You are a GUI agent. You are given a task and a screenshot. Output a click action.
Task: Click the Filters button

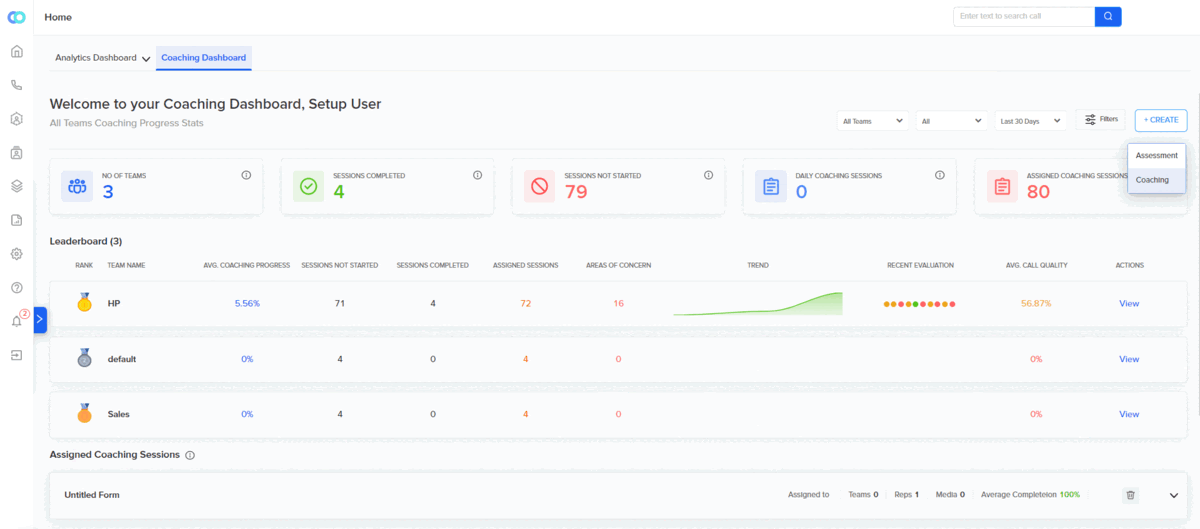[x=1101, y=120]
